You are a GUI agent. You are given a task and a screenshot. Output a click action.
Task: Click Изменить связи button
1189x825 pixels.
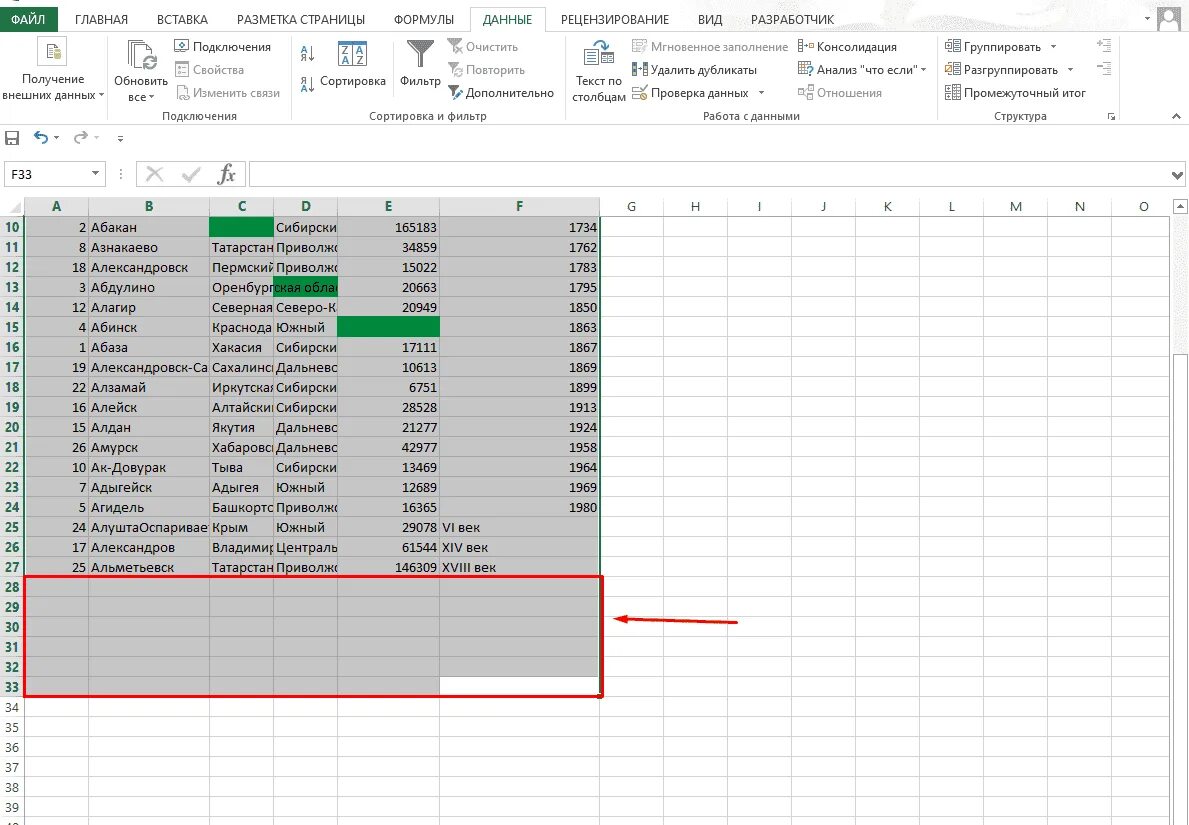point(228,93)
